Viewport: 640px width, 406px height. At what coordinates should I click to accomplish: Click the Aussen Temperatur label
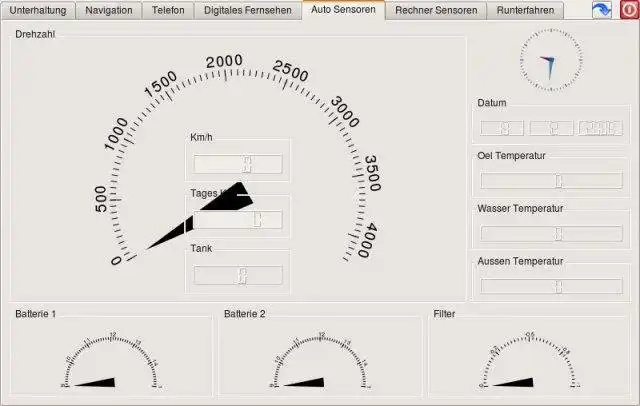click(x=520, y=261)
